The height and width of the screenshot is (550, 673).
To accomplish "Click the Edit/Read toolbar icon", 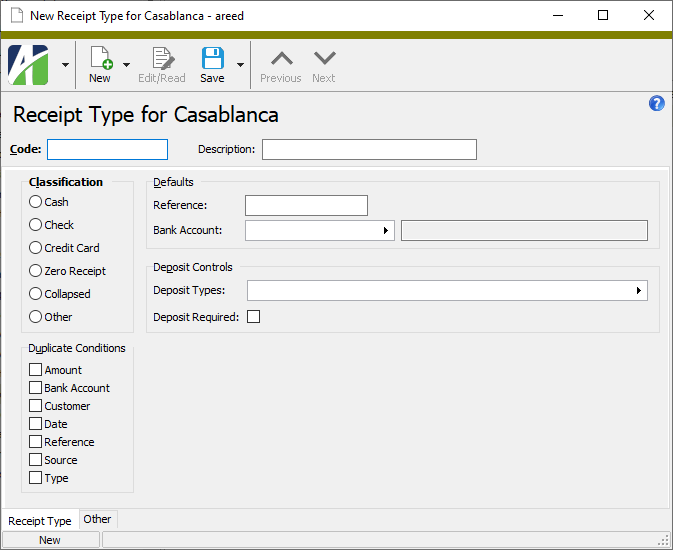I will (161, 58).
